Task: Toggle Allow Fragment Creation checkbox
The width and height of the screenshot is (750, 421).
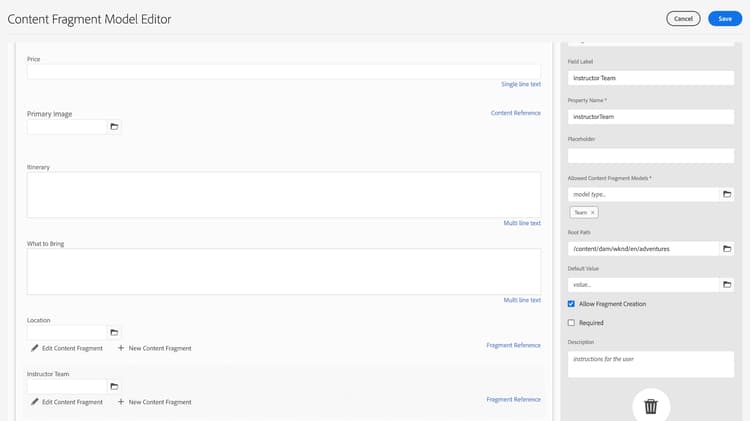Action: click(x=571, y=304)
